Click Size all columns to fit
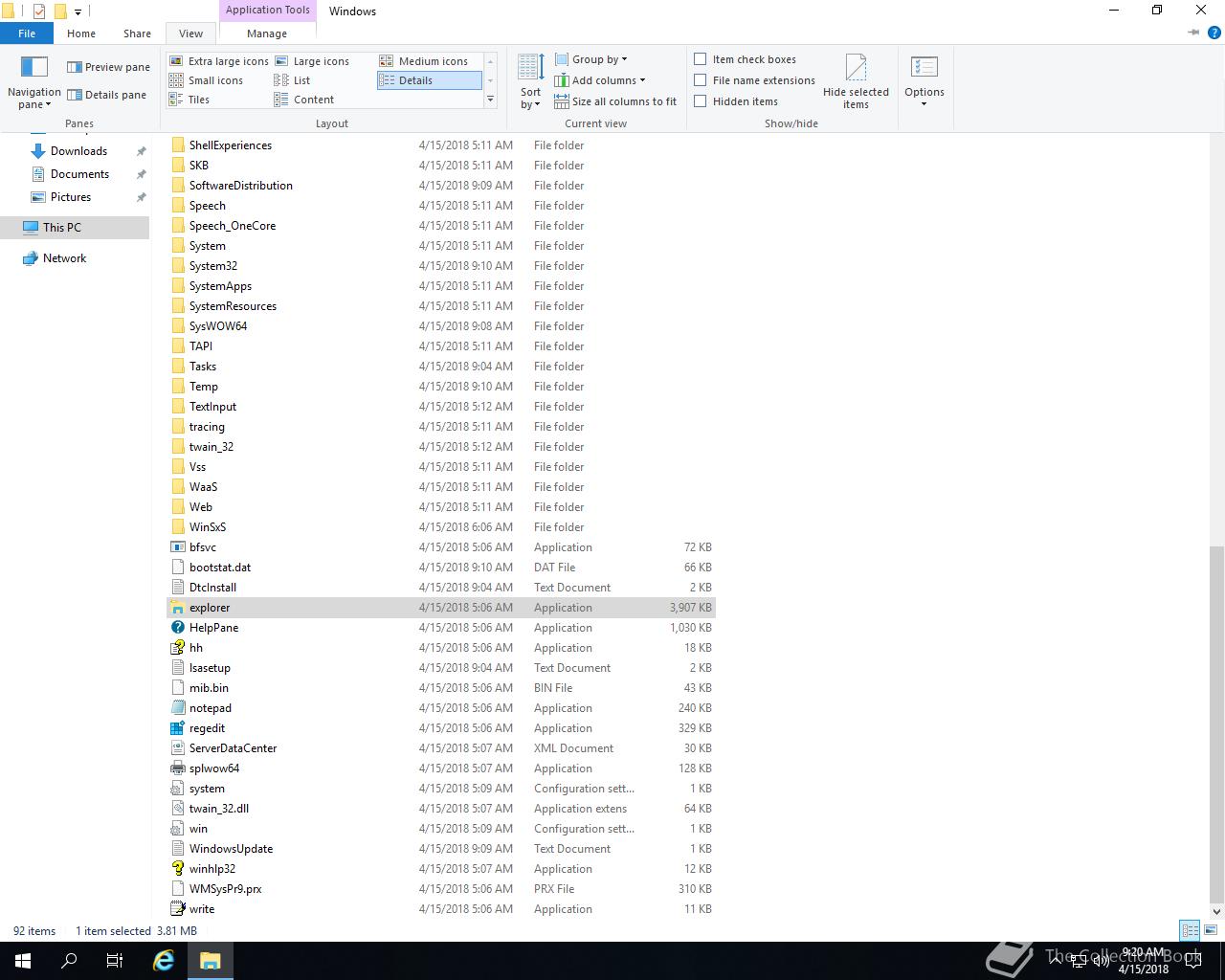 pyautogui.click(x=615, y=101)
